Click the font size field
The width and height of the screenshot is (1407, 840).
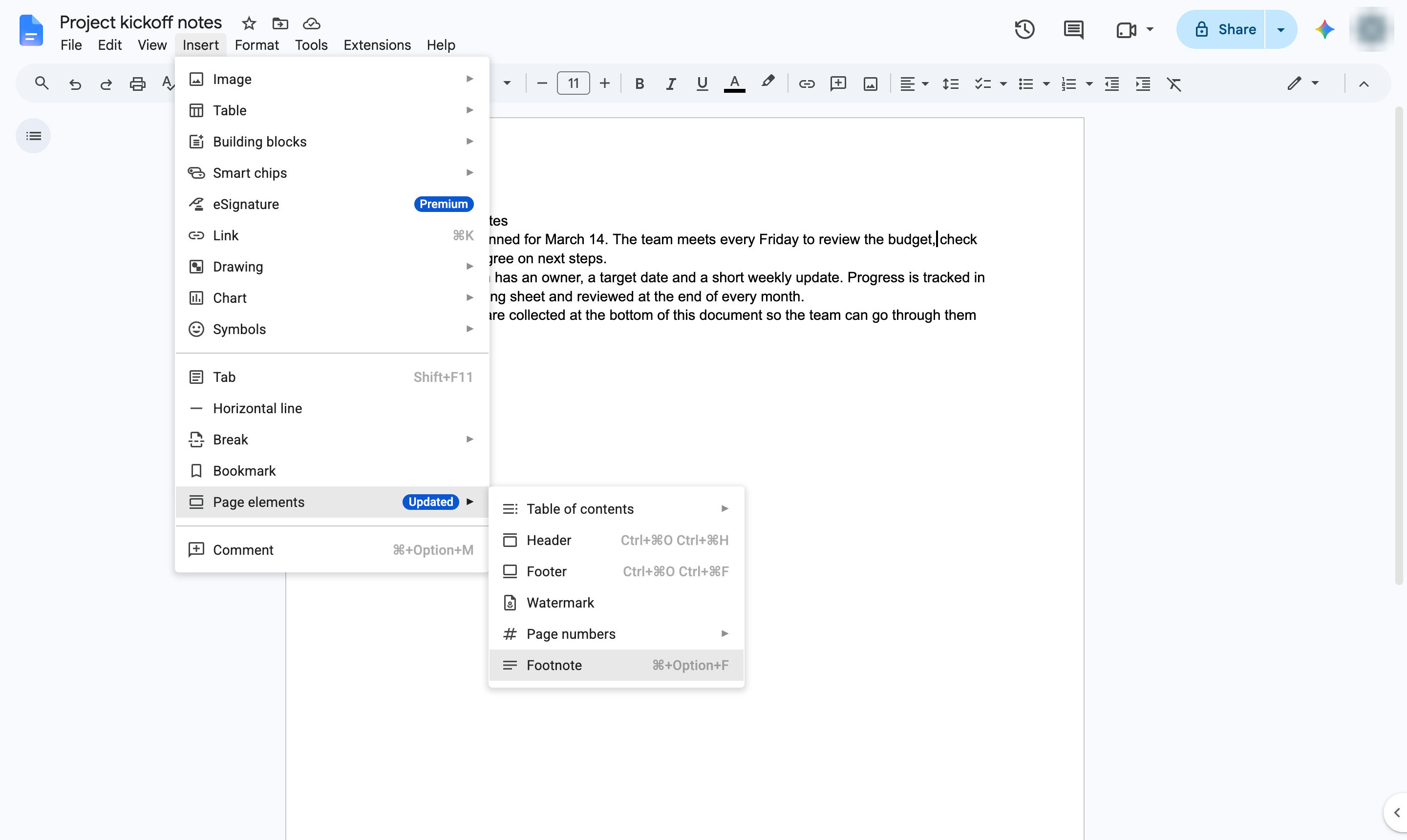573,84
